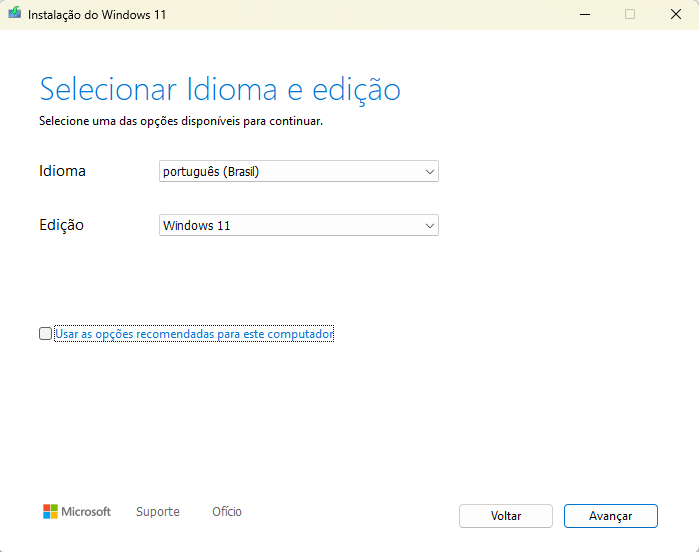The height and width of the screenshot is (552, 699).
Task: Open the Suporte link
Action: pos(158,511)
